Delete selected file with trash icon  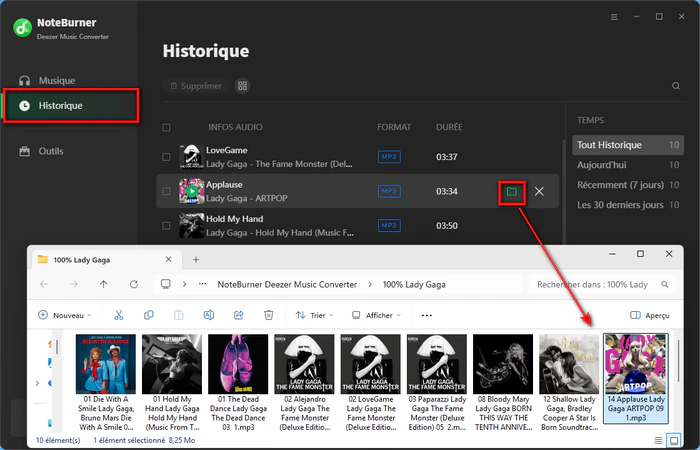coord(269,315)
